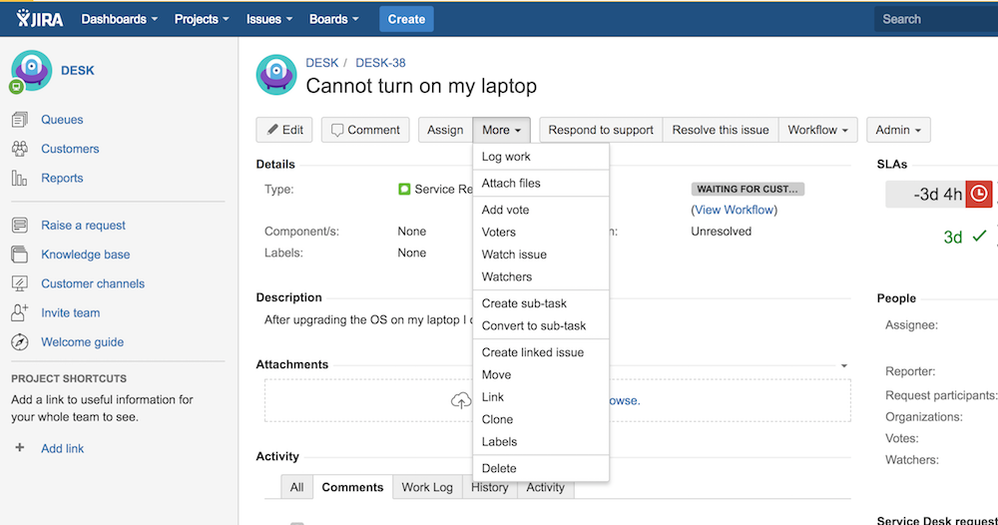
Task: Select Watch issue menu item
Action: pos(541,255)
